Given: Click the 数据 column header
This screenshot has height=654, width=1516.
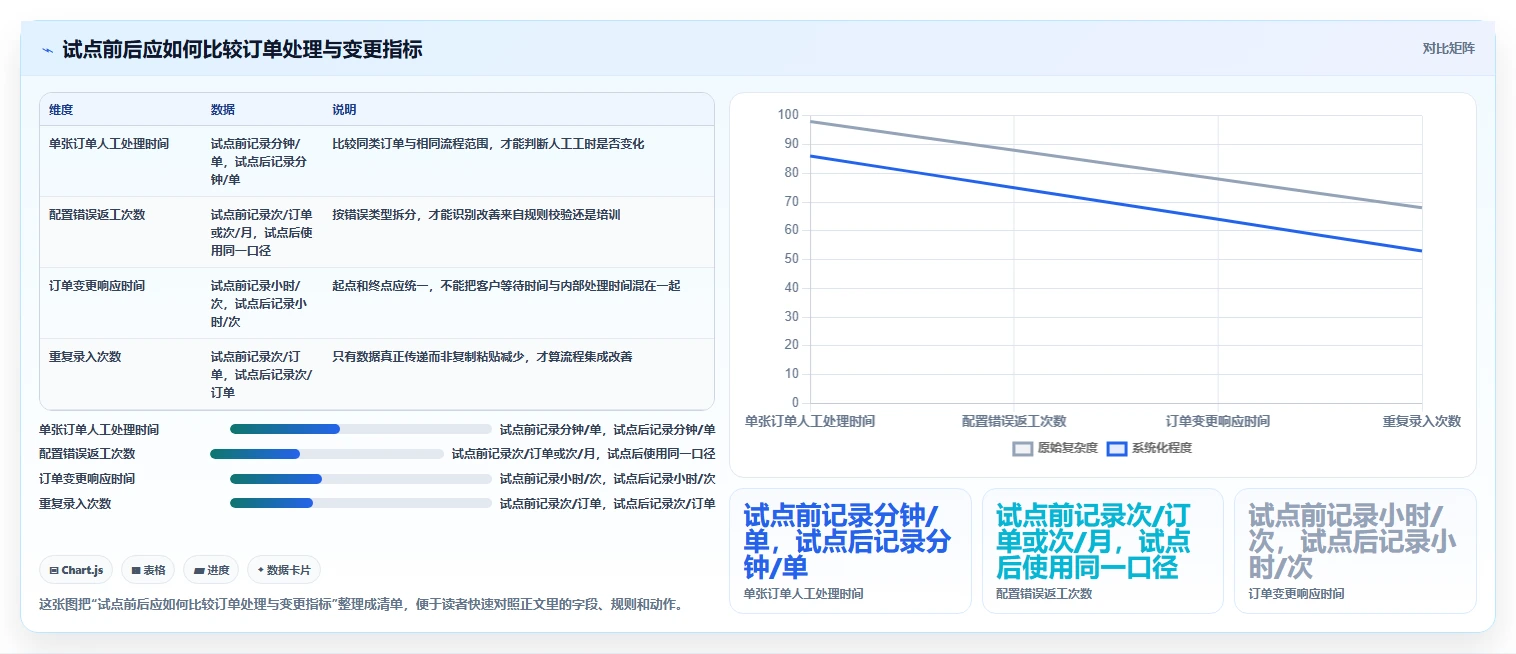Looking at the screenshot, I should pos(223,110).
